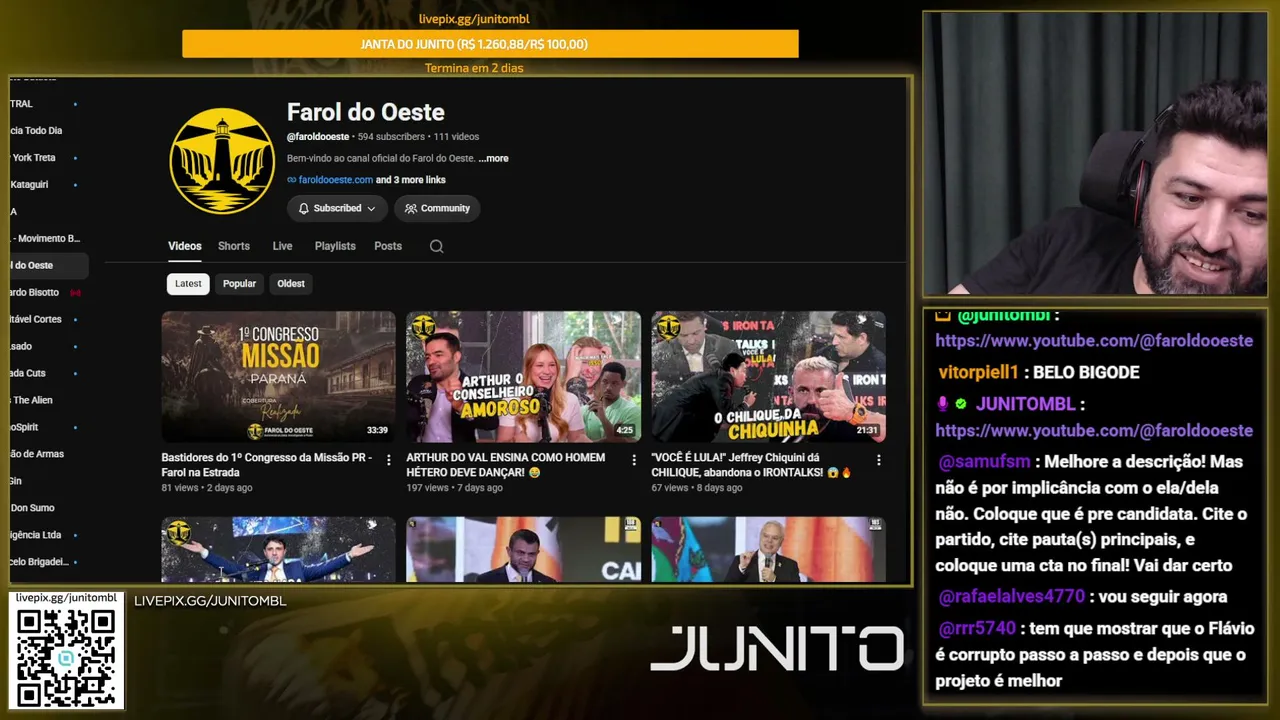Viewport: 1280px width, 720px height.
Task: Select the 'ada Cuts' sidebar channel
Action: 28,373
